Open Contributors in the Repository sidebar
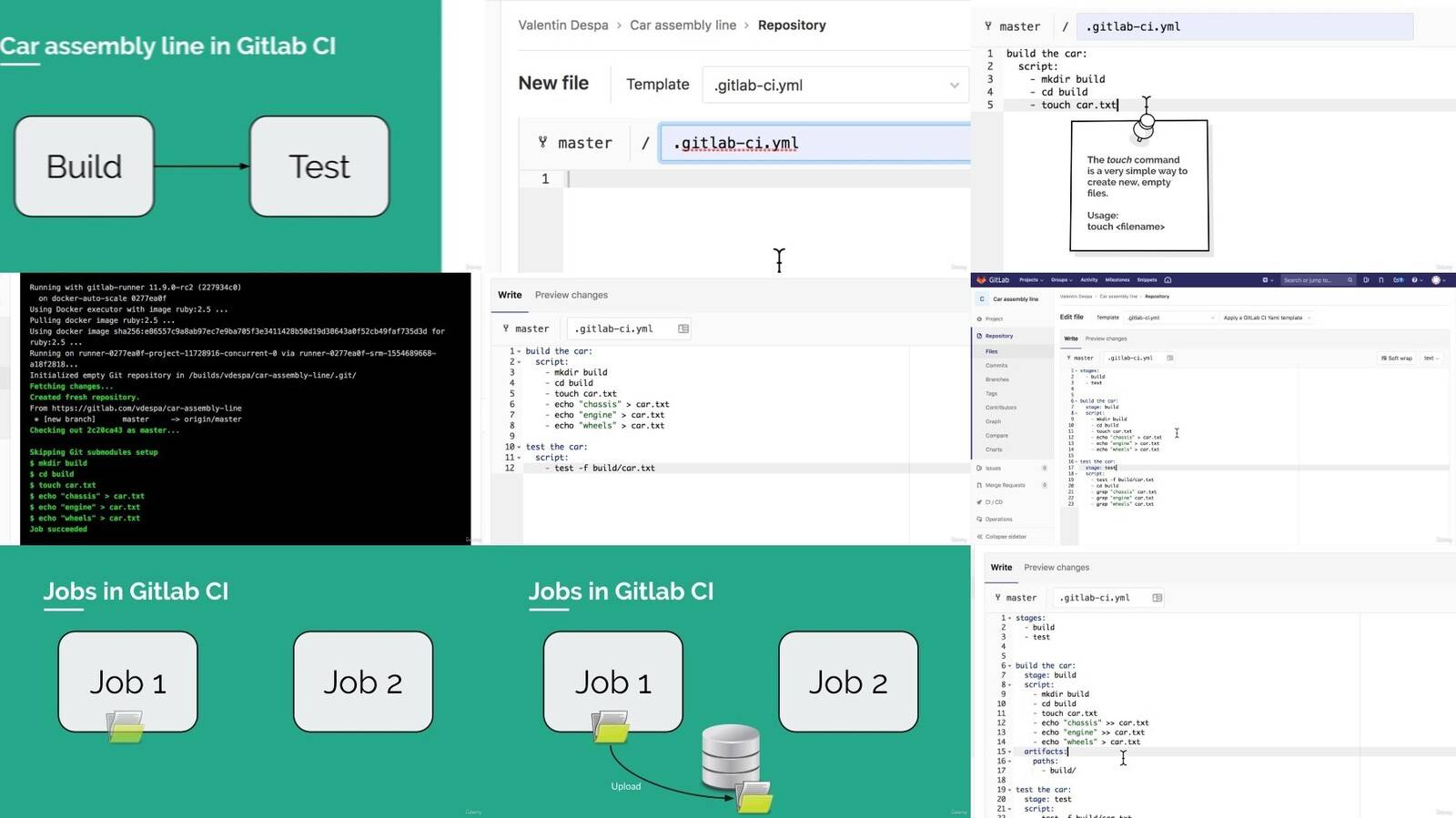The image size is (1456, 818). 1001,408
